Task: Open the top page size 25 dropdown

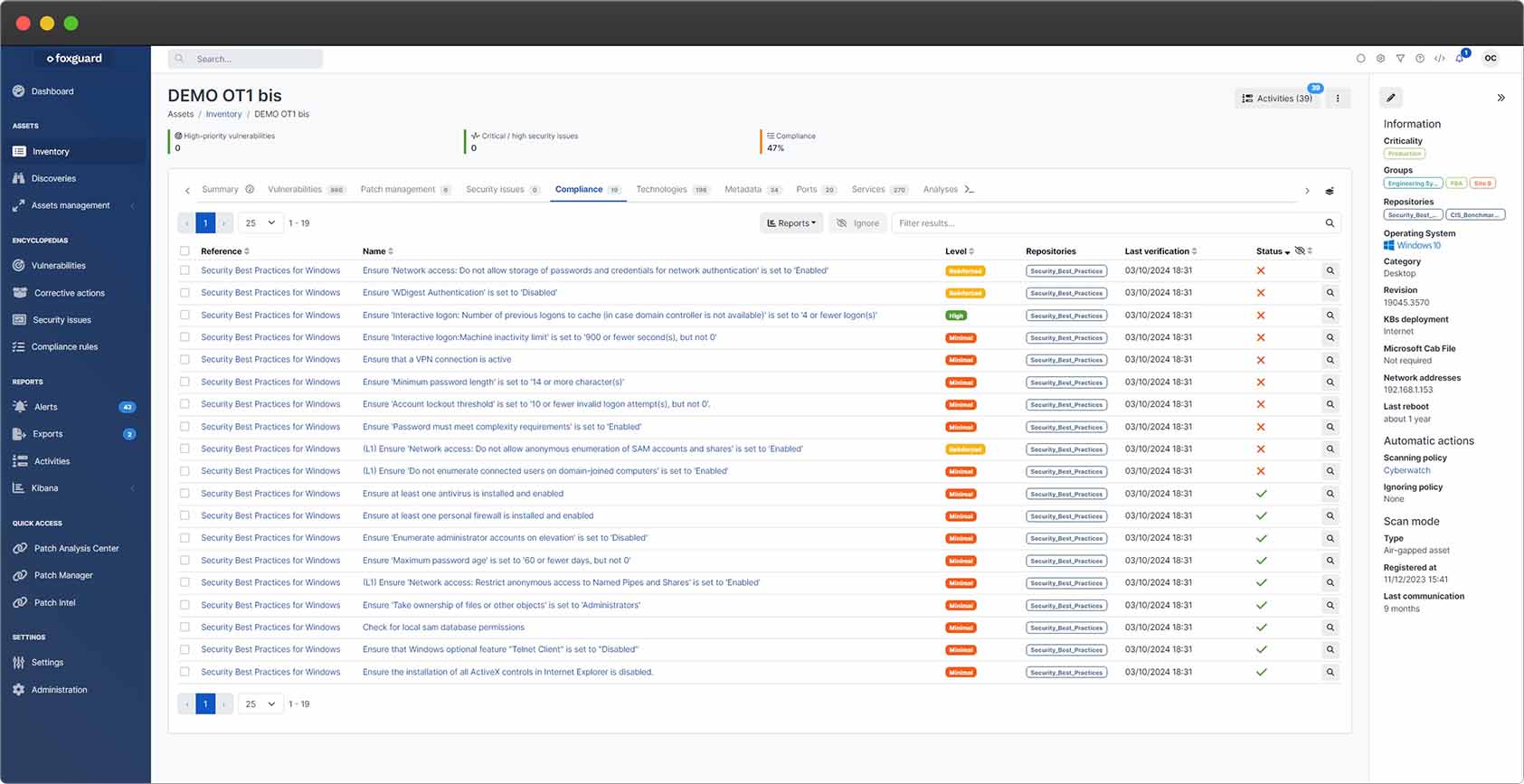Action: click(x=260, y=223)
